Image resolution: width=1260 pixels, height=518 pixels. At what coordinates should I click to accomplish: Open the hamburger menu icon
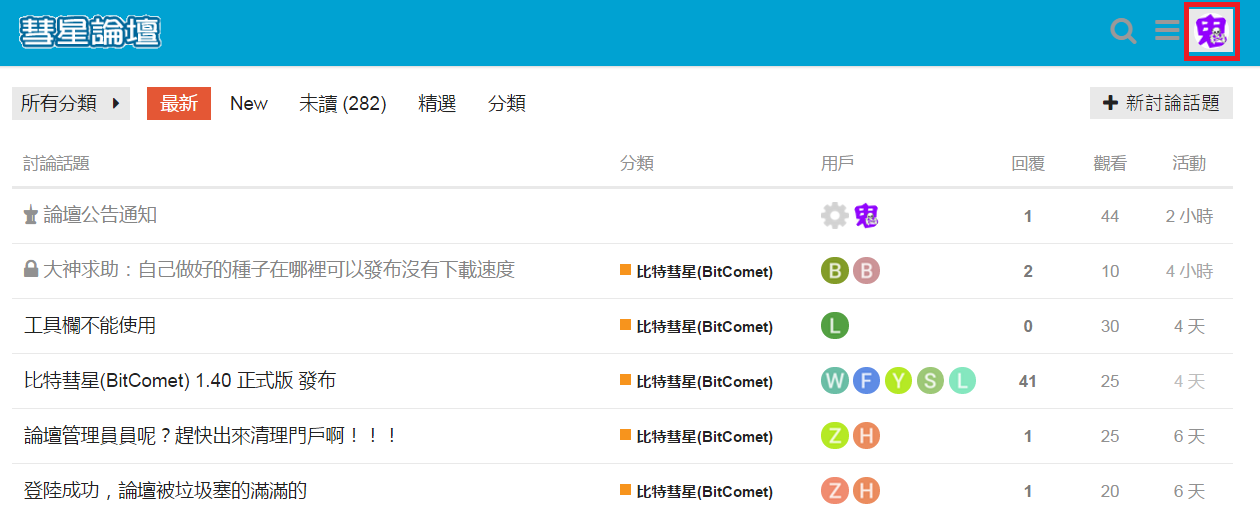coord(1167,31)
